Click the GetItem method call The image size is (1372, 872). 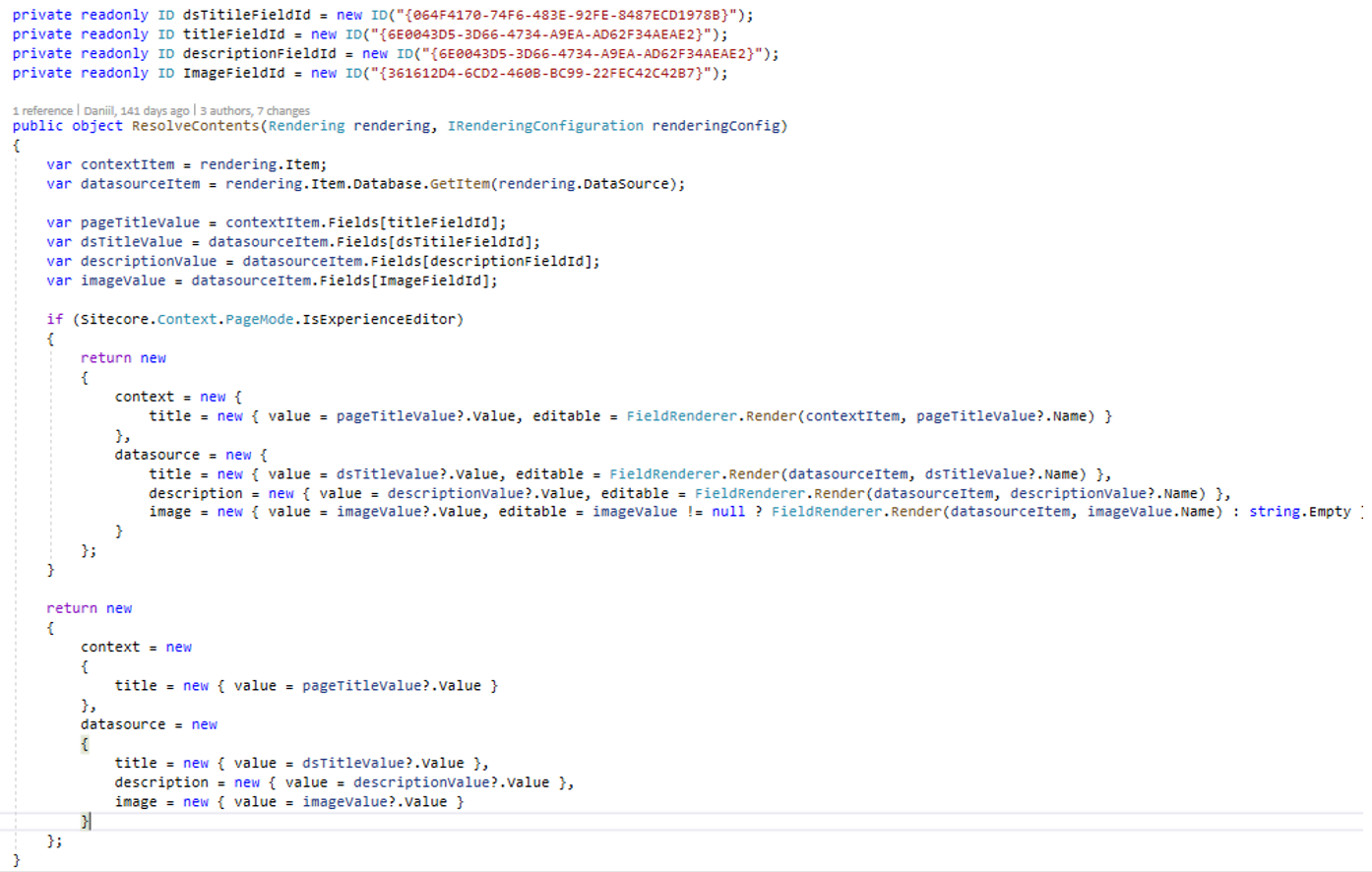click(x=459, y=184)
